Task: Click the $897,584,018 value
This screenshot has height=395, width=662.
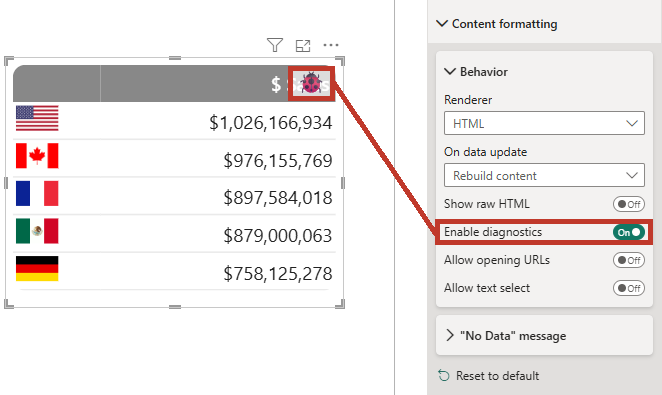Action: [278, 198]
